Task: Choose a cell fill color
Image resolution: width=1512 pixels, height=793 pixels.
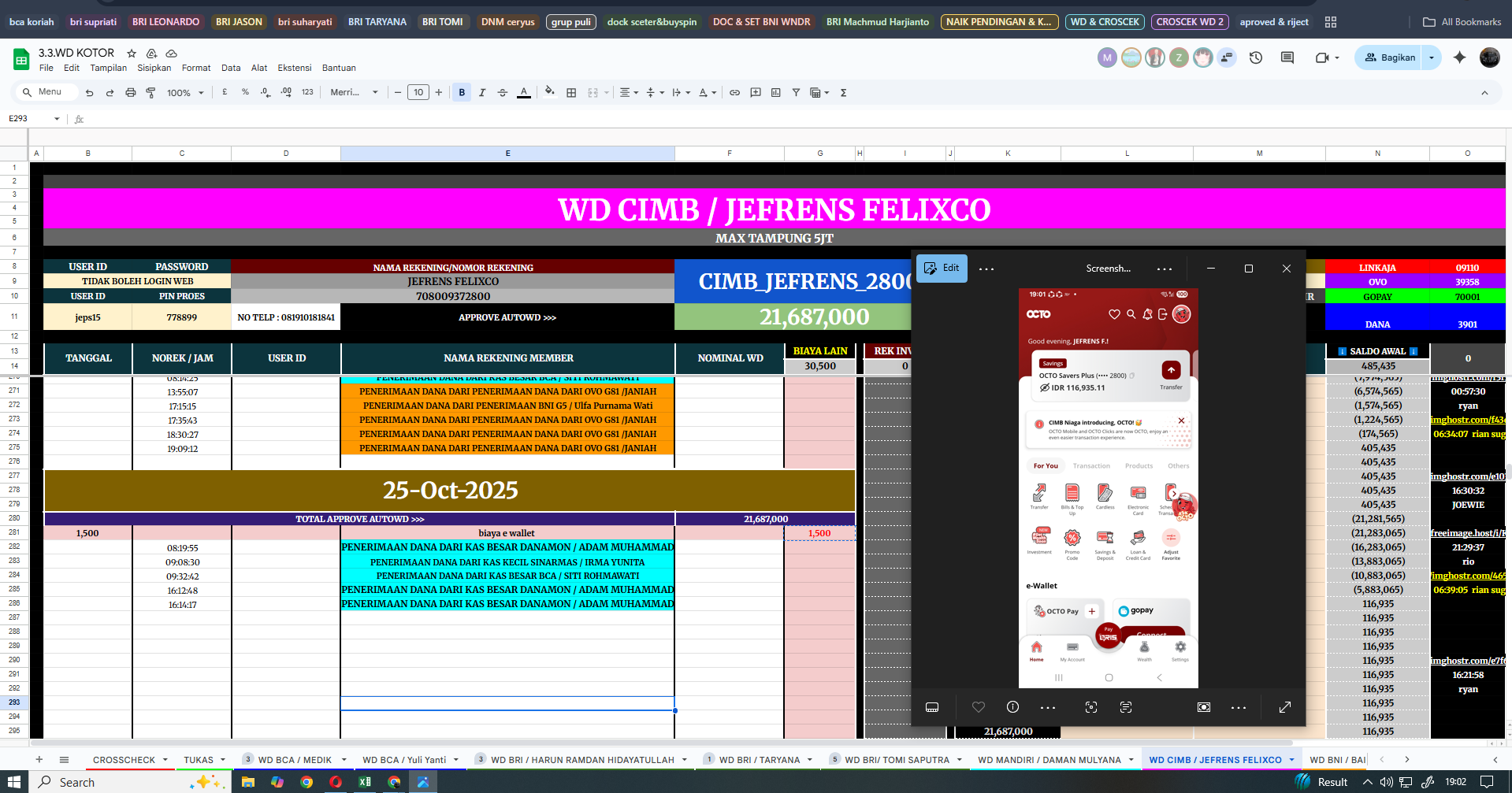Action: coord(550,92)
